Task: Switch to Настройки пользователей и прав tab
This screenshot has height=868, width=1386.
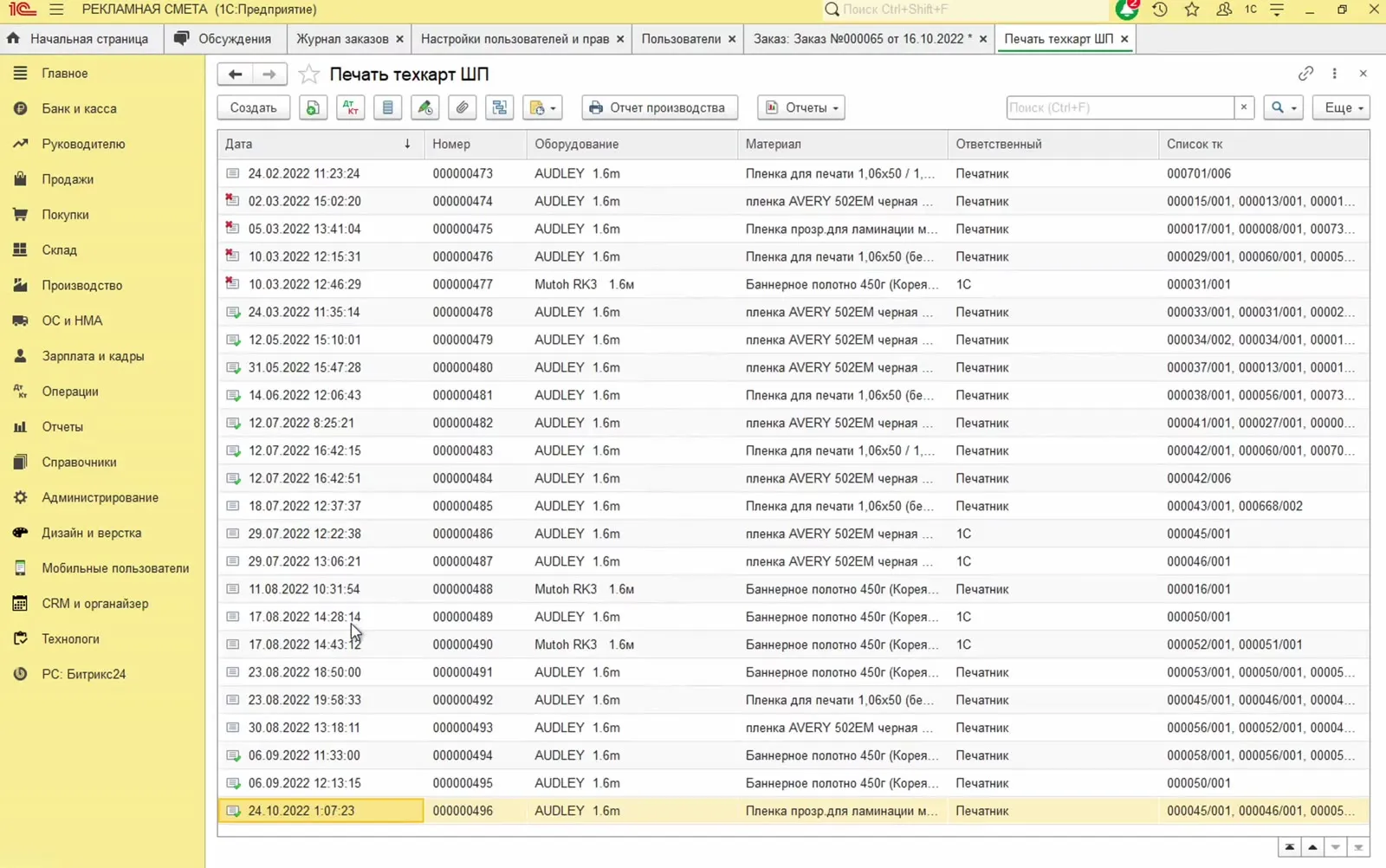Action: pyautogui.click(x=515, y=39)
